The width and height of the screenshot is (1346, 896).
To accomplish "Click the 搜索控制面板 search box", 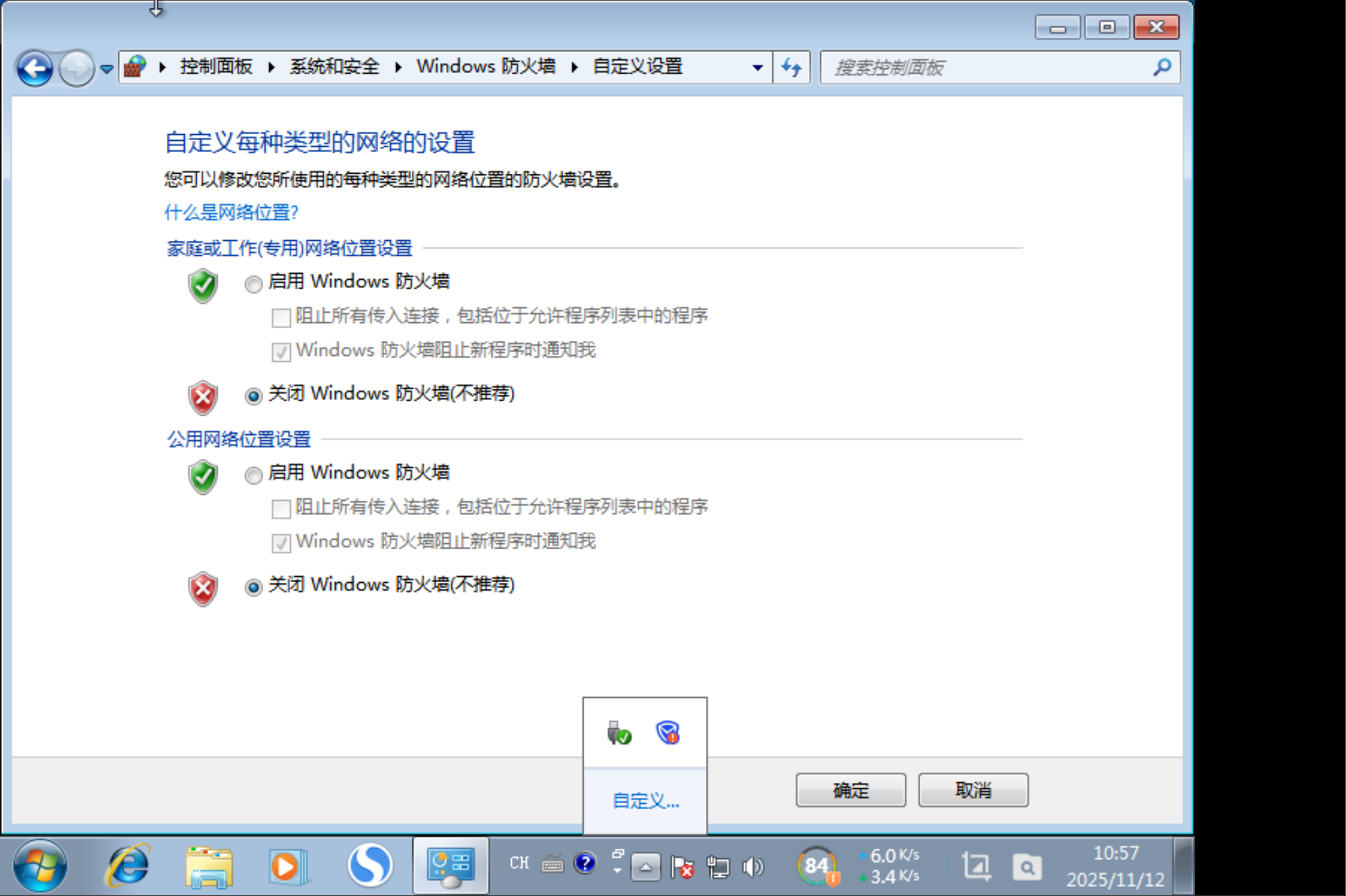I will click(x=987, y=66).
